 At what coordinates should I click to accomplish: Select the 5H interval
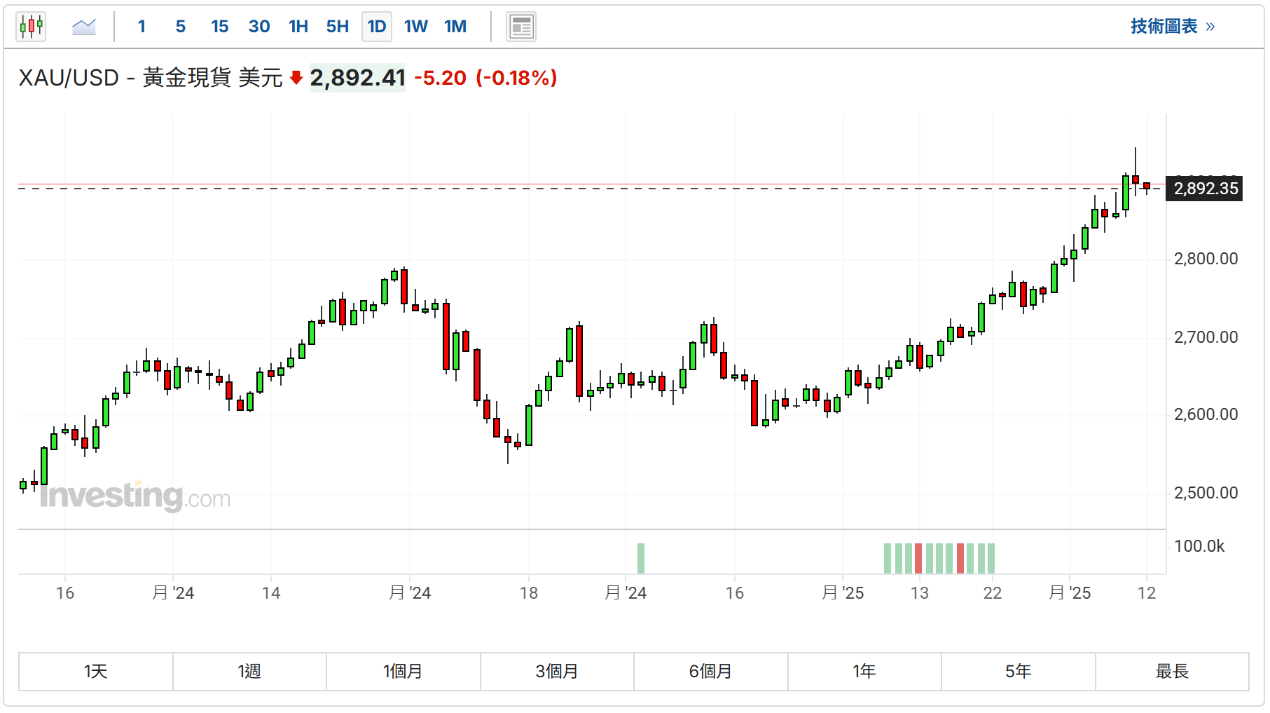point(338,26)
